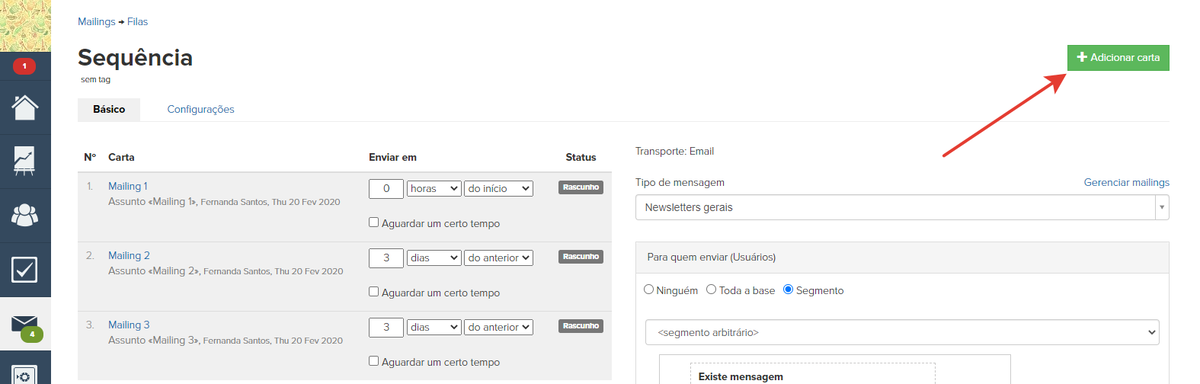Select the Básico tab
1200x384 pixels.
[109, 109]
